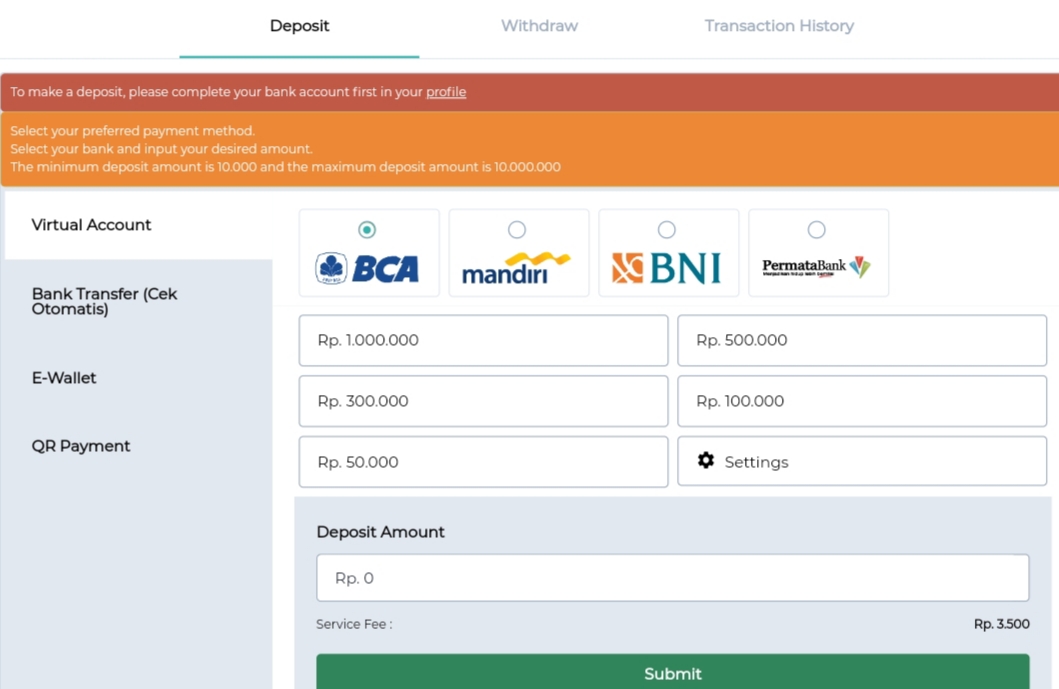Select Bank Transfer (Cek Otomatis) method
Viewport: 1059px width, 689px height.
click(138, 301)
